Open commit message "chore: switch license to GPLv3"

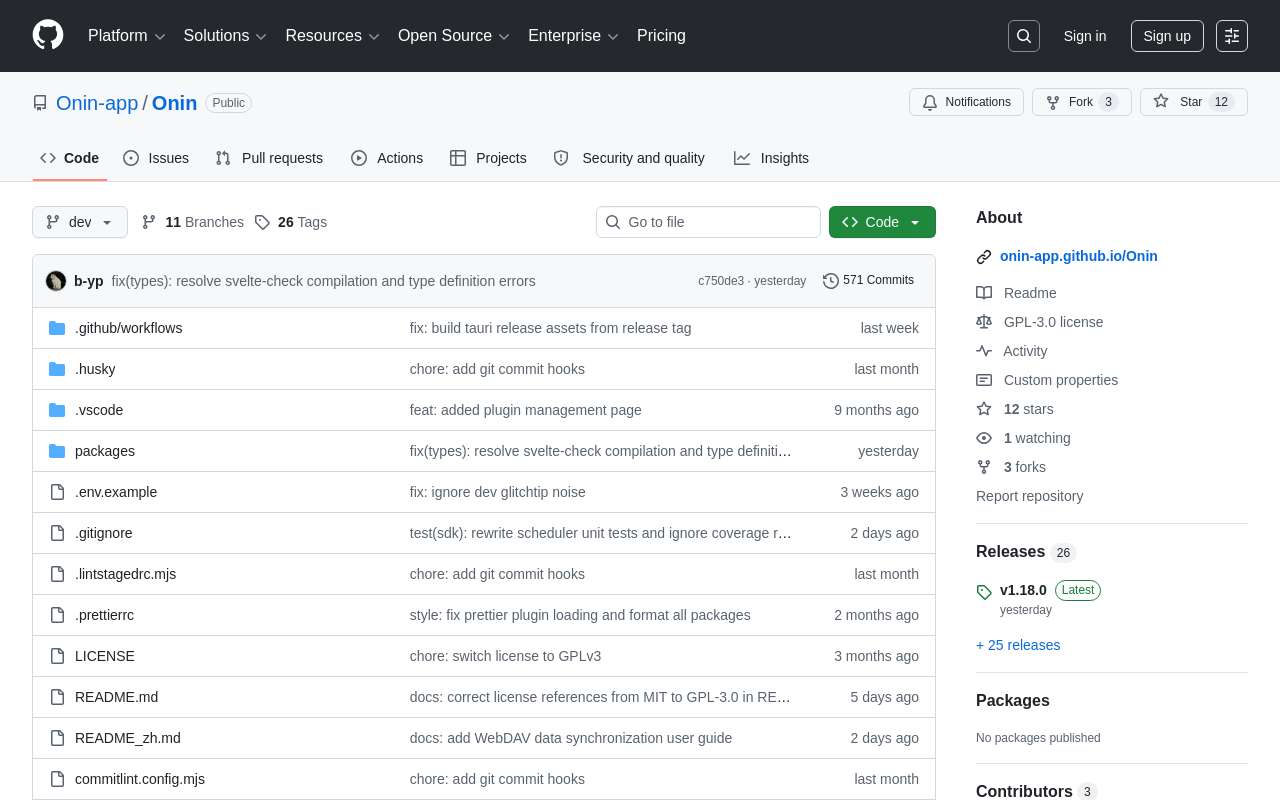[505, 656]
